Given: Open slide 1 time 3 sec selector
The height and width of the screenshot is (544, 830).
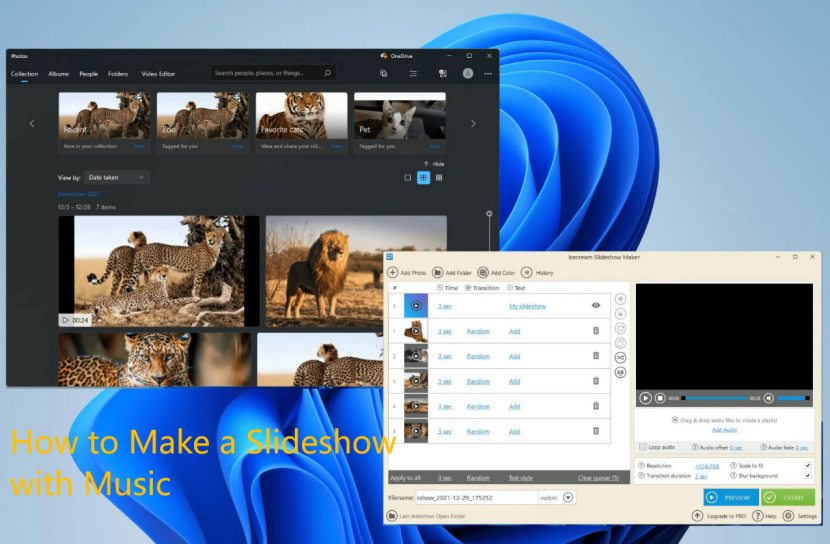Looking at the screenshot, I should pyautogui.click(x=445, y=331).
